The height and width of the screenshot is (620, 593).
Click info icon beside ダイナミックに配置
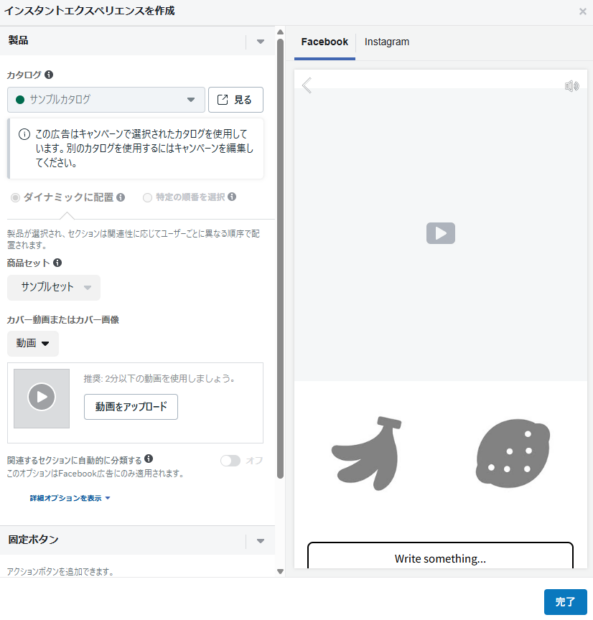click(x=121, y=197)
